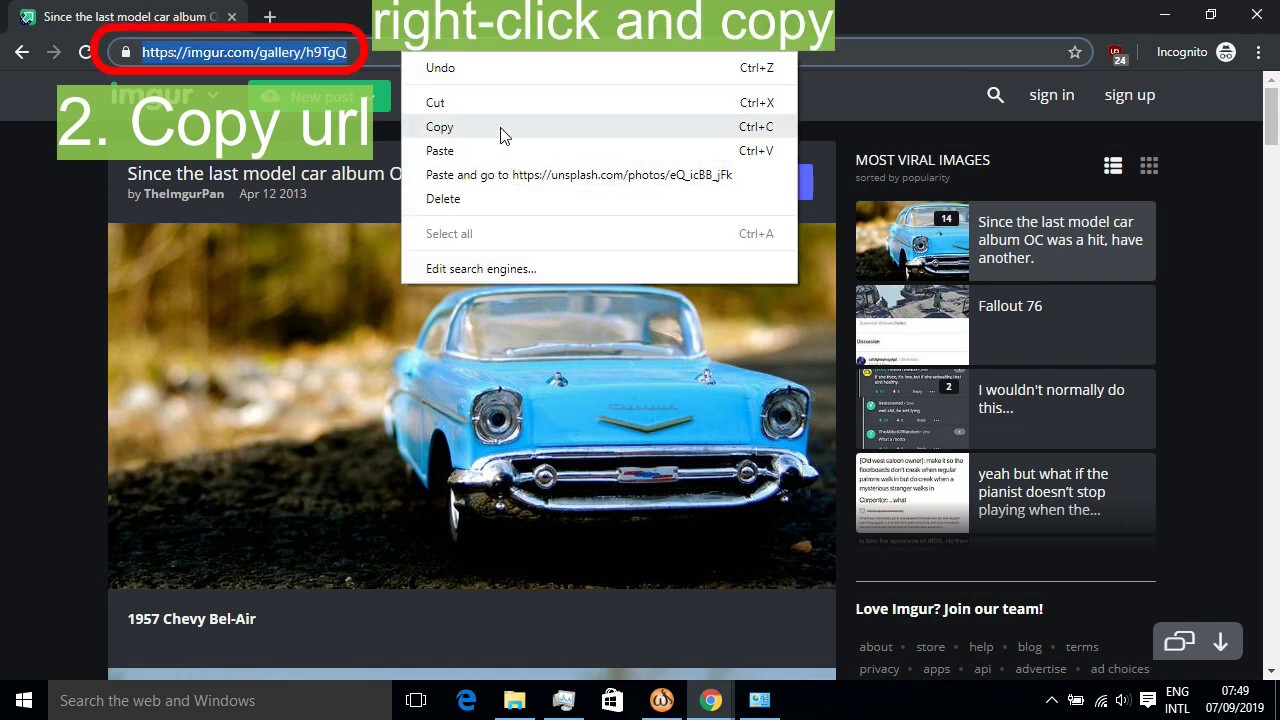
Task: Open the privacy footer link
Action: 879,669
